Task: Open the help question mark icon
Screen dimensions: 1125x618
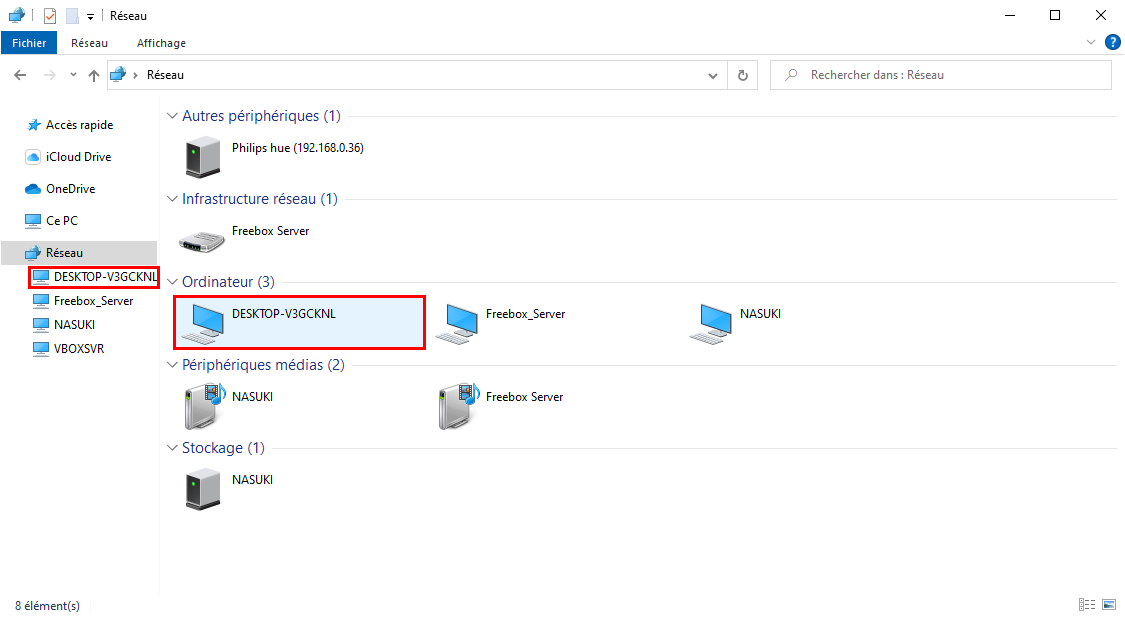Action: (x=1113, y=42)
